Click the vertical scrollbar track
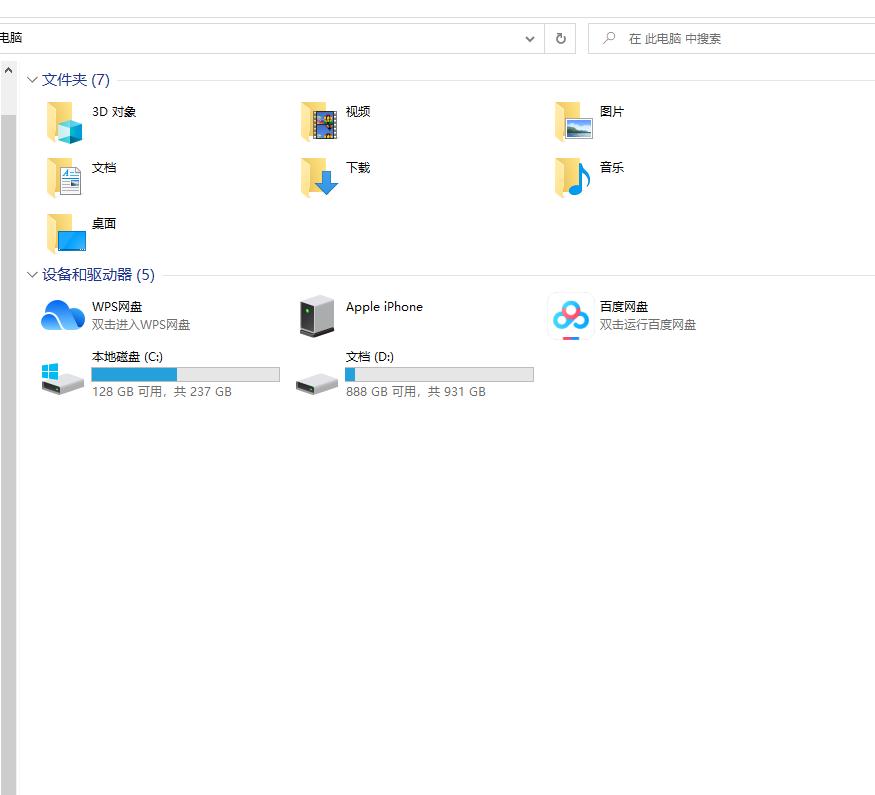Screen dimensions: 875x795 click(x=8, y=455)
